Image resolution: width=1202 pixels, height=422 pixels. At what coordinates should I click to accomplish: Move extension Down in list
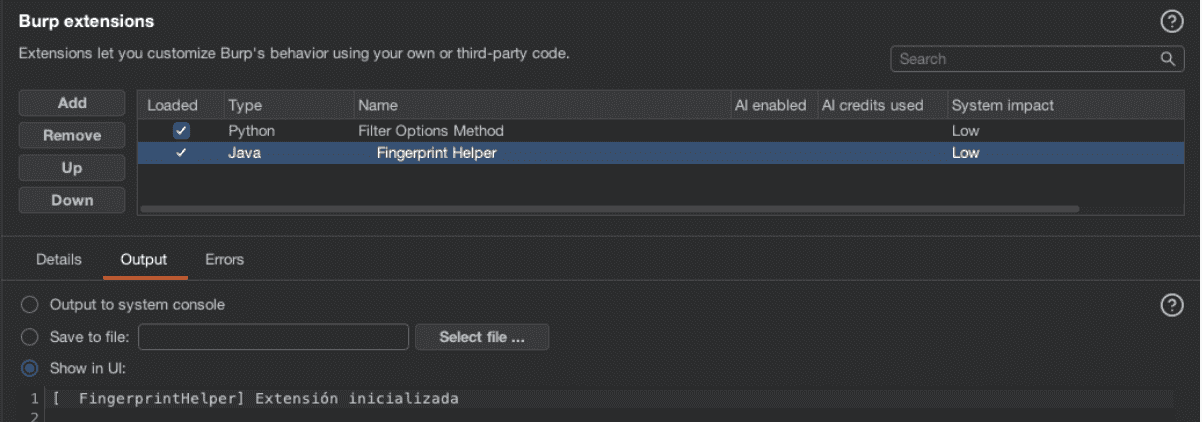pos(72,200)
